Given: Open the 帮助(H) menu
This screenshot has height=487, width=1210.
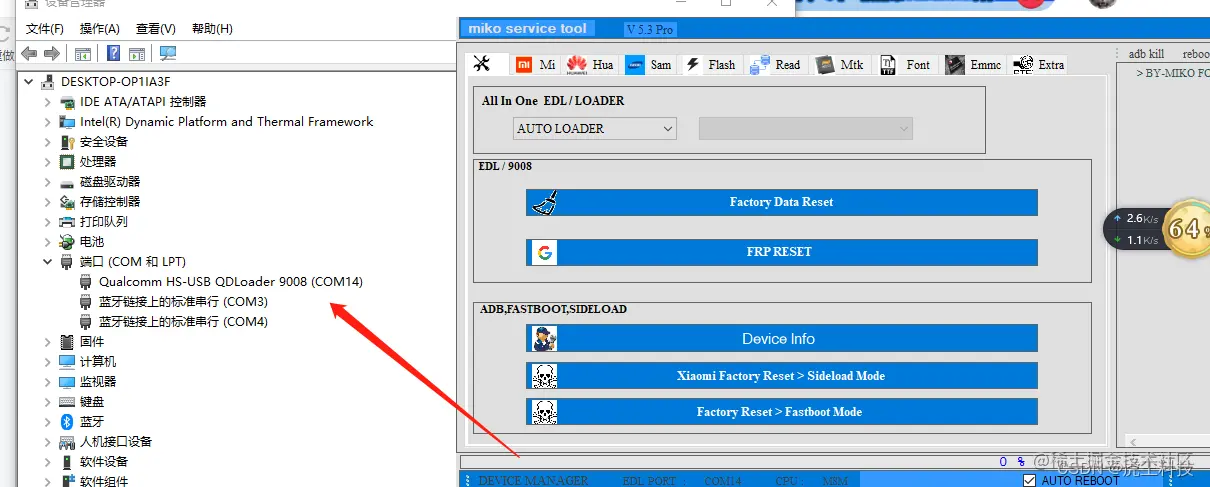Looking at the screenshot, I should [212, 29].
